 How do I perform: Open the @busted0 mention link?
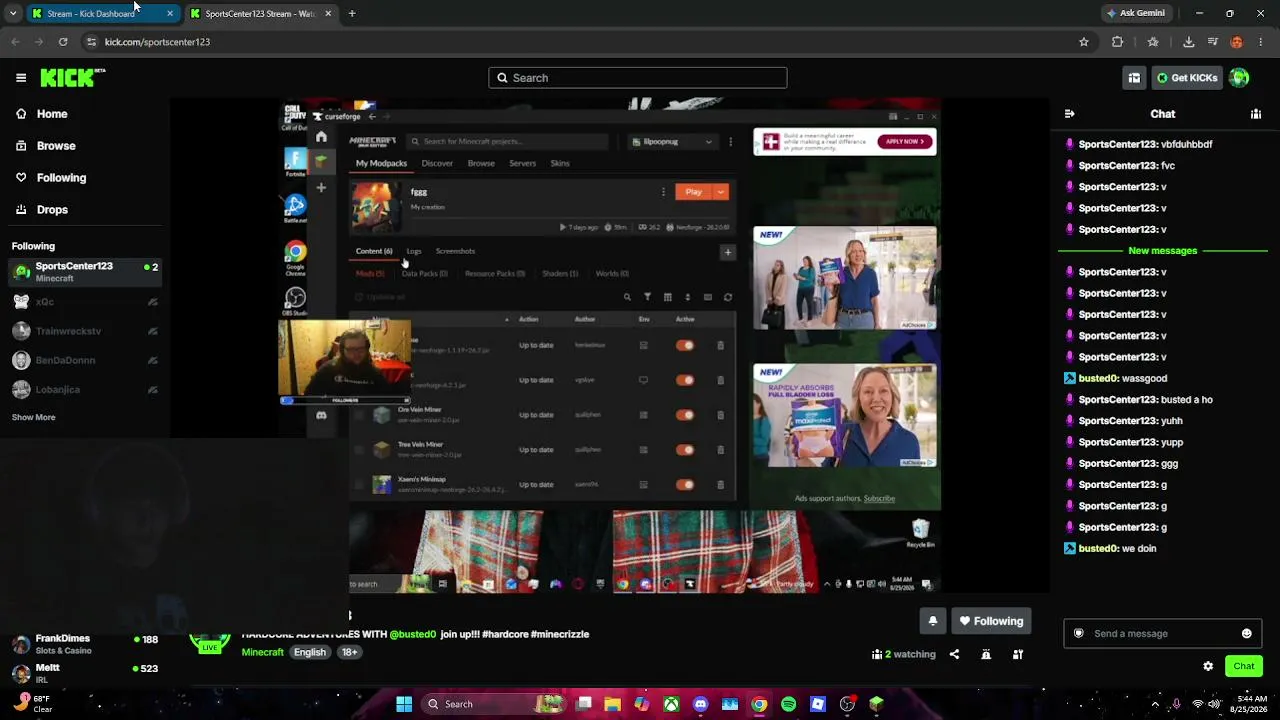tap(413, 634)
